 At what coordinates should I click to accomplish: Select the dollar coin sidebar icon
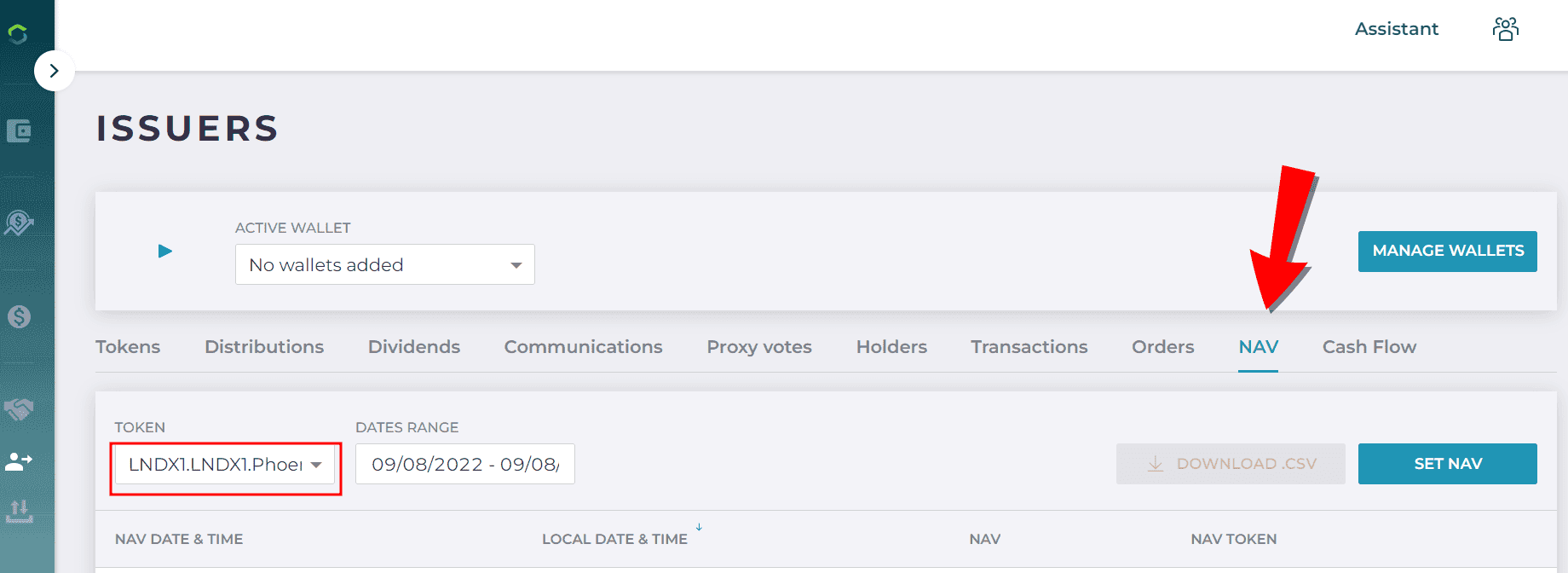pyautogui.click(x=19, y=317)
